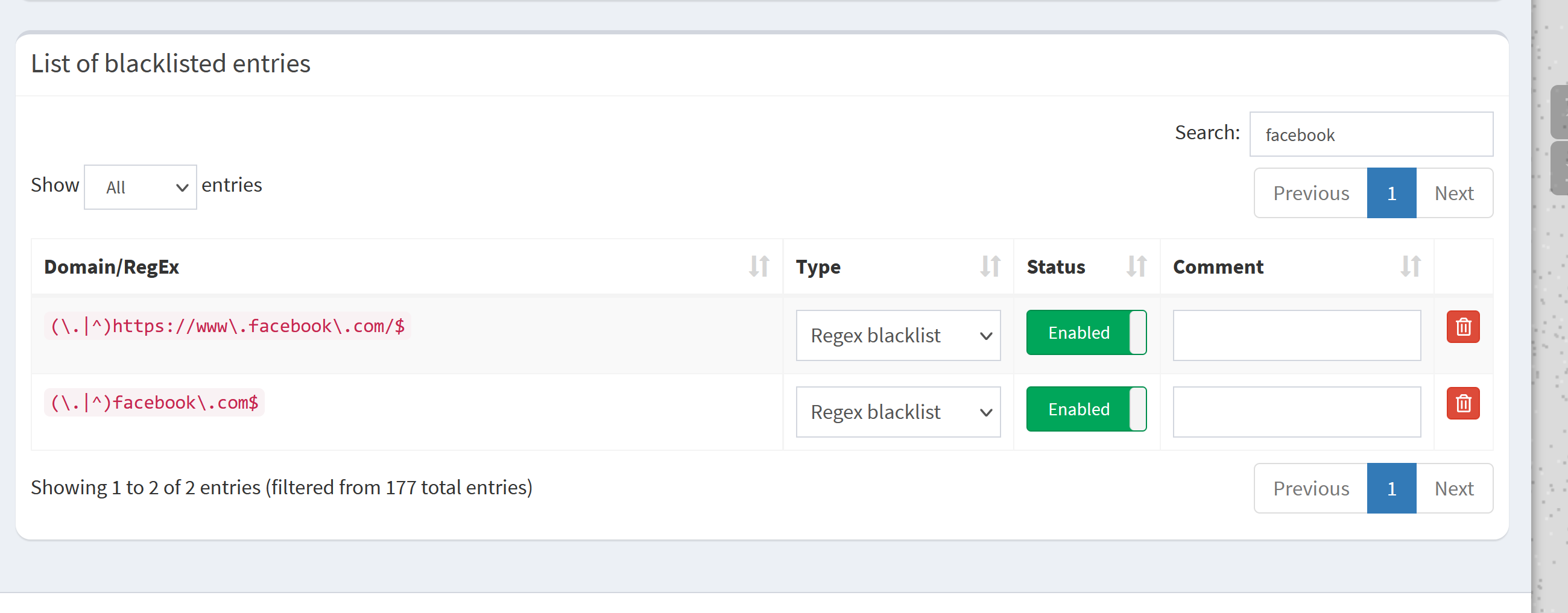Screen dimensions: 1568x613
Task: Click comment field of facebook\.com$ entry
Action: (x=1297, y=412)
